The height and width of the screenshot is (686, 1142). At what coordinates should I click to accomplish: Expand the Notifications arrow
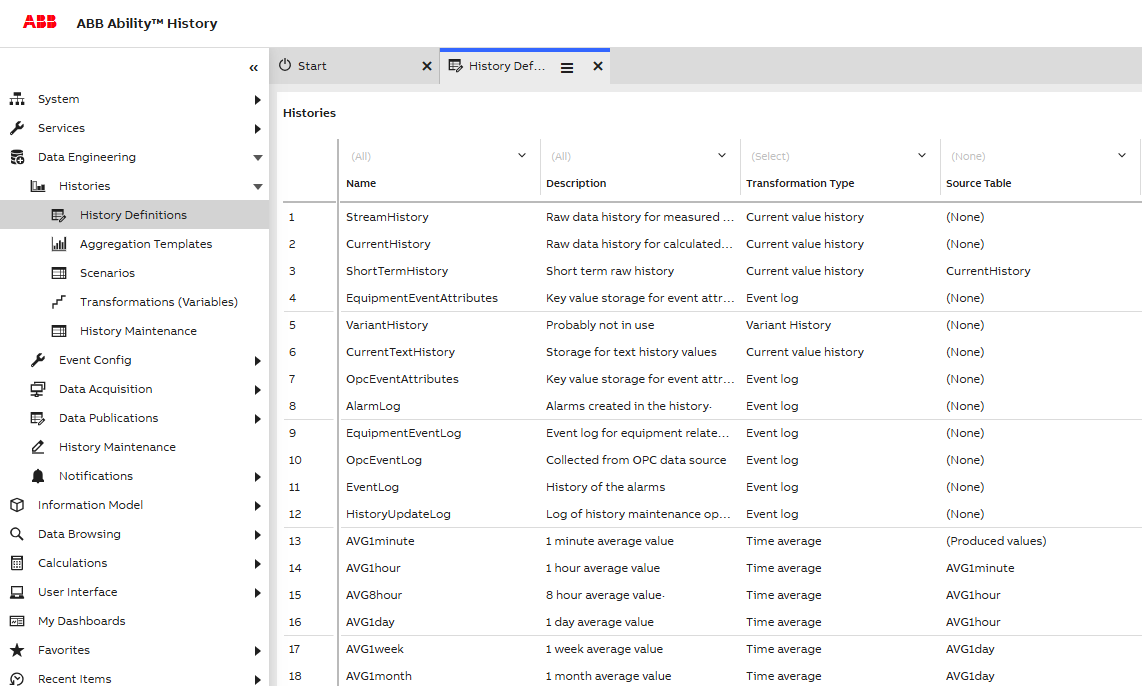point(257,477)
